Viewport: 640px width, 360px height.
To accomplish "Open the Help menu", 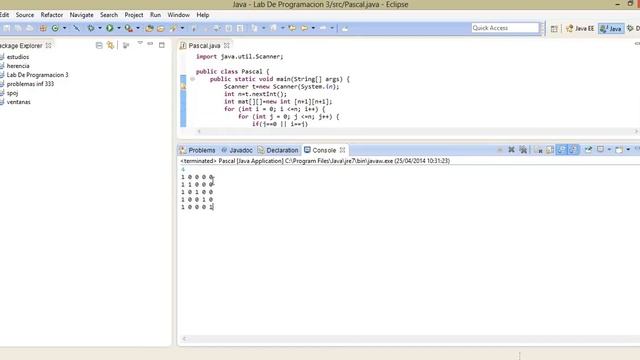I will [203, 15].
